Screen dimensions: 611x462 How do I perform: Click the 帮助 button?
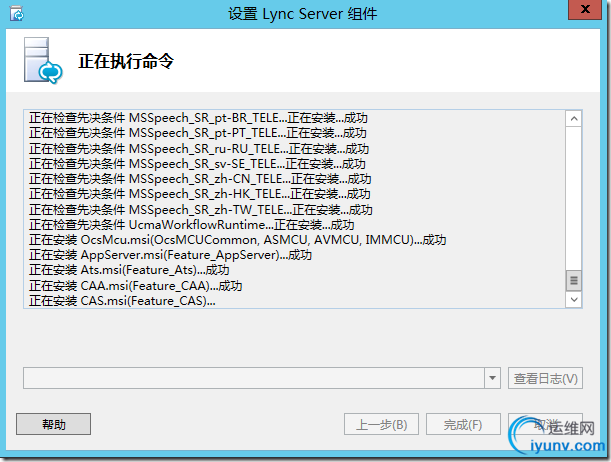pos(53,424)
